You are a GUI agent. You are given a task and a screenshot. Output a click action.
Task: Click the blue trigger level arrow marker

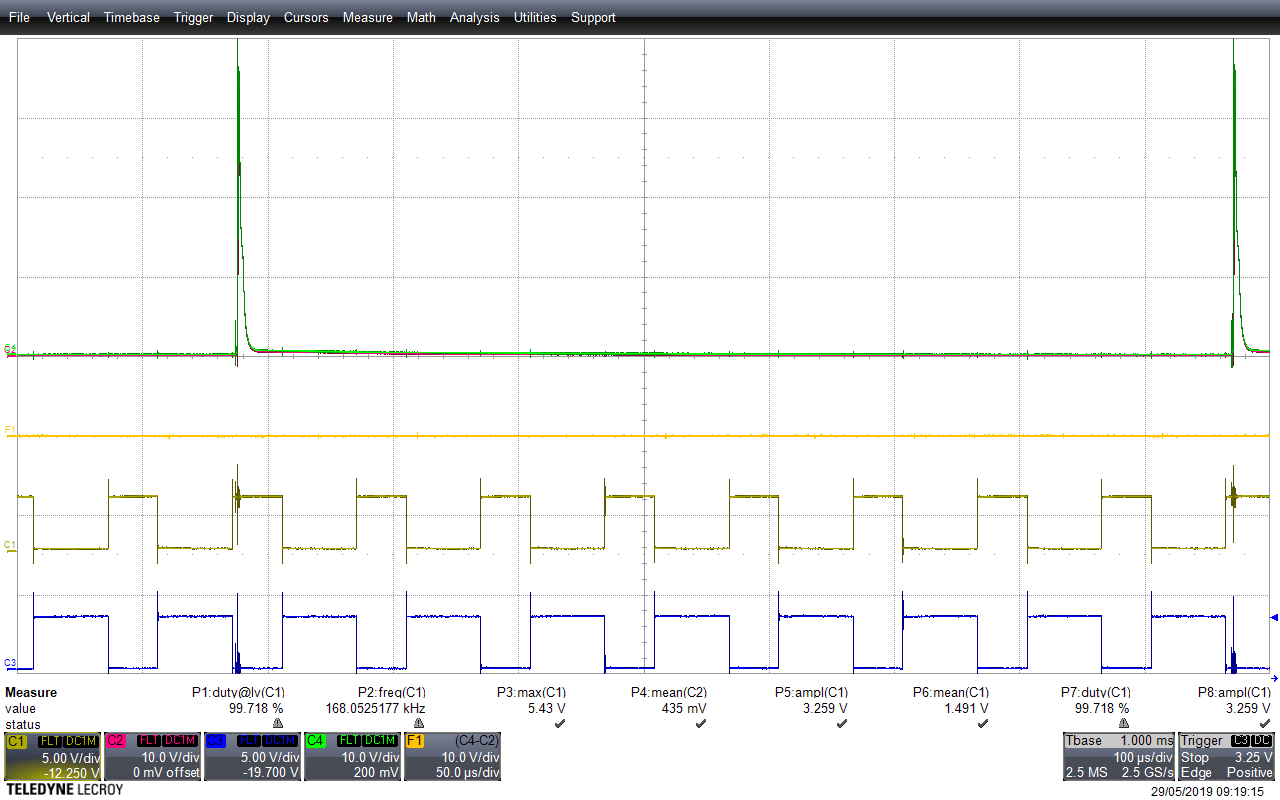click(1273, 617)
